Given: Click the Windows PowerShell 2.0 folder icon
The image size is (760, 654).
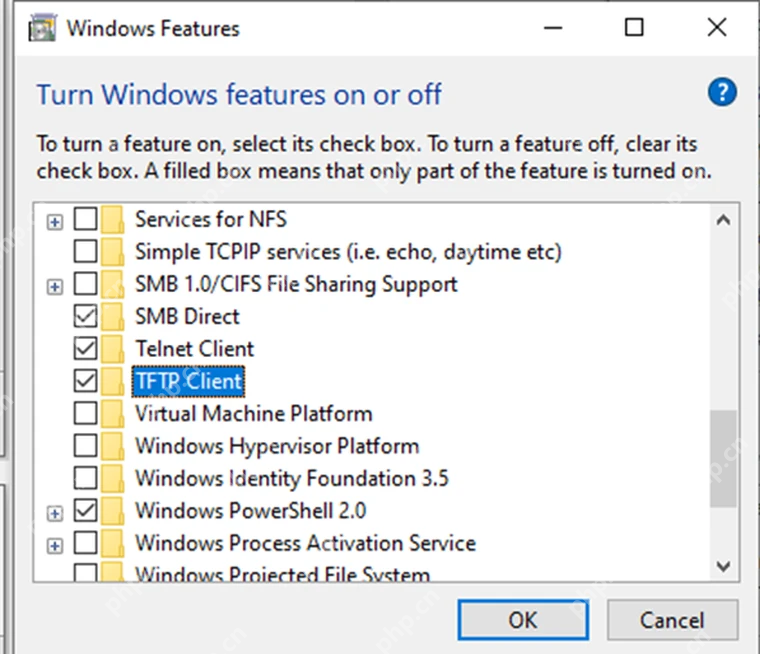Looking at the screenshot, I should pos(112,510).
